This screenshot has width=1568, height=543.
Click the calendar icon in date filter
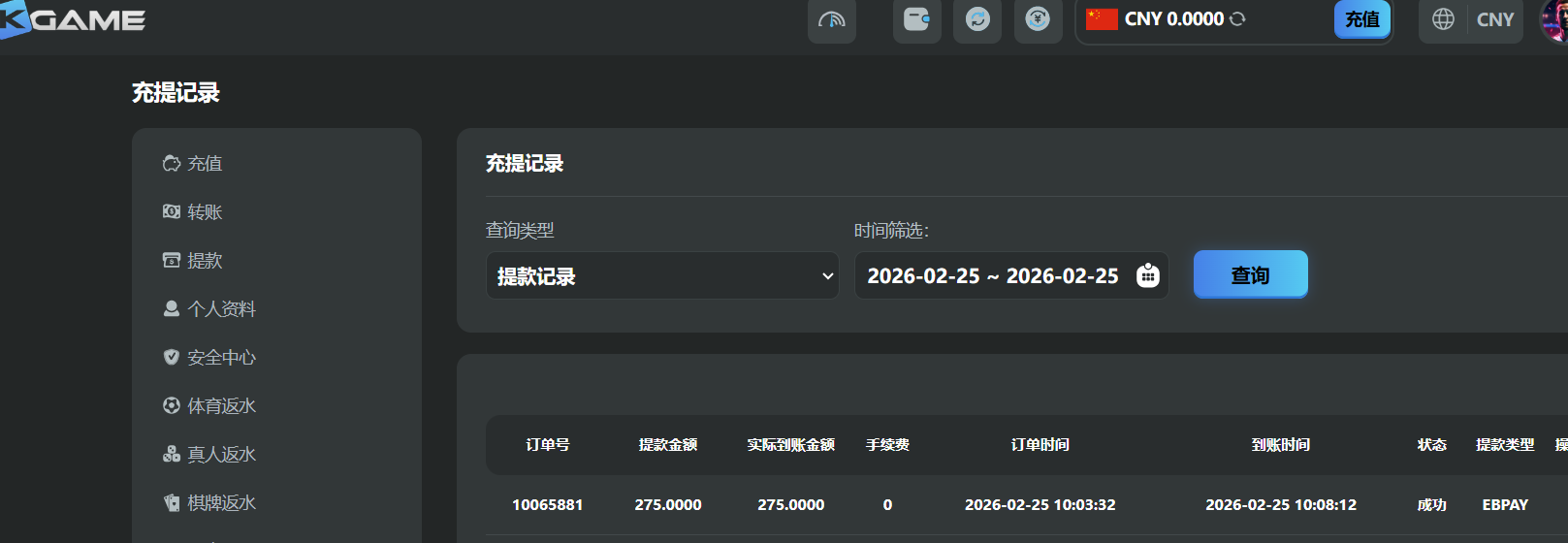(1147, 276)
